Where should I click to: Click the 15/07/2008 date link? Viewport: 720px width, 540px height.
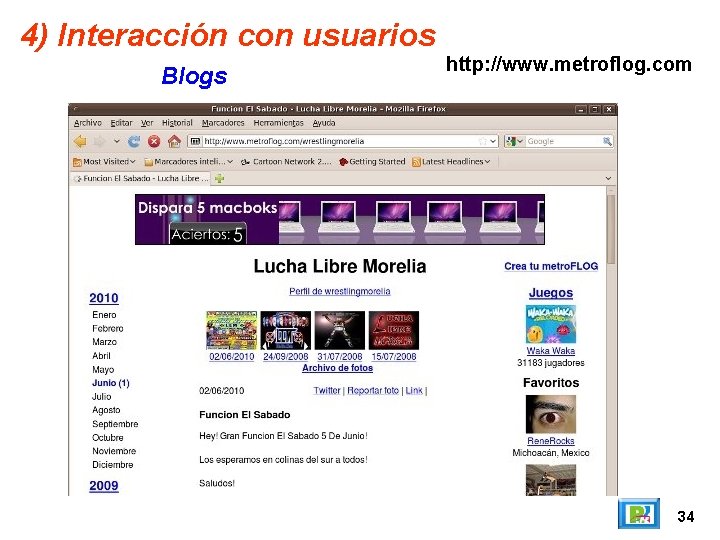coord(394,357)
